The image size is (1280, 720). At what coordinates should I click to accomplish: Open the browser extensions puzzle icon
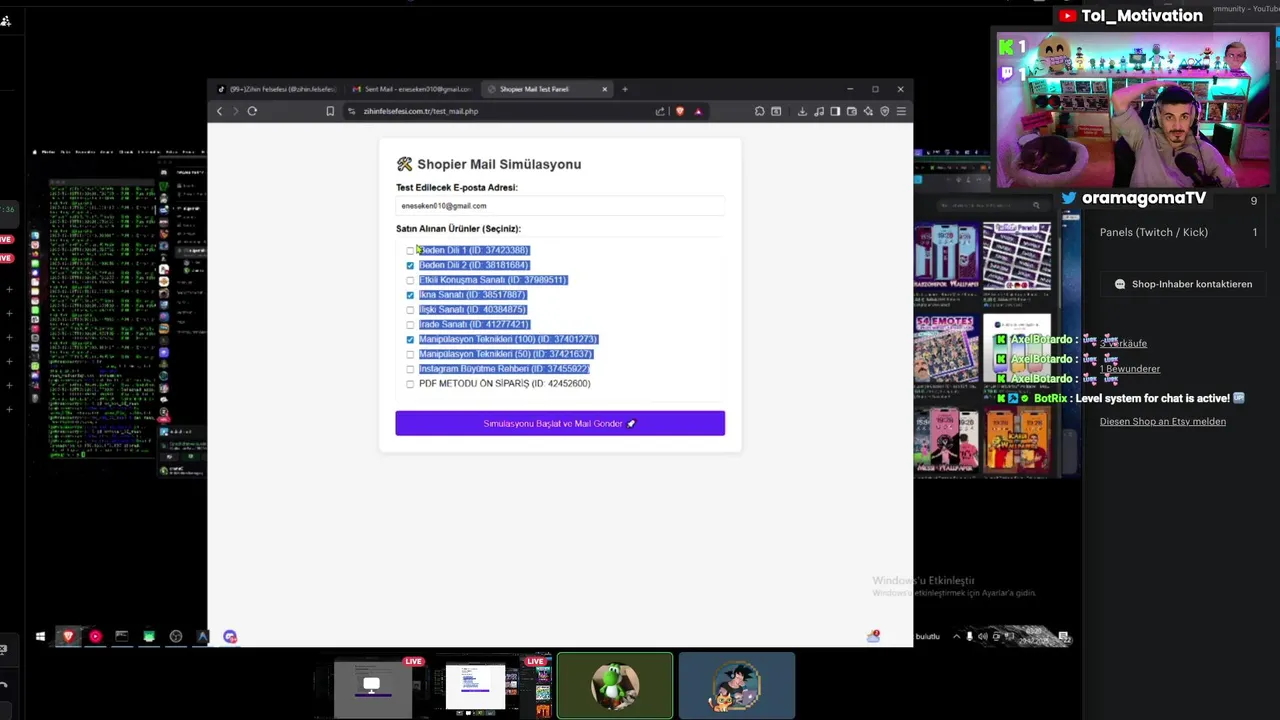tap(760, 111)
